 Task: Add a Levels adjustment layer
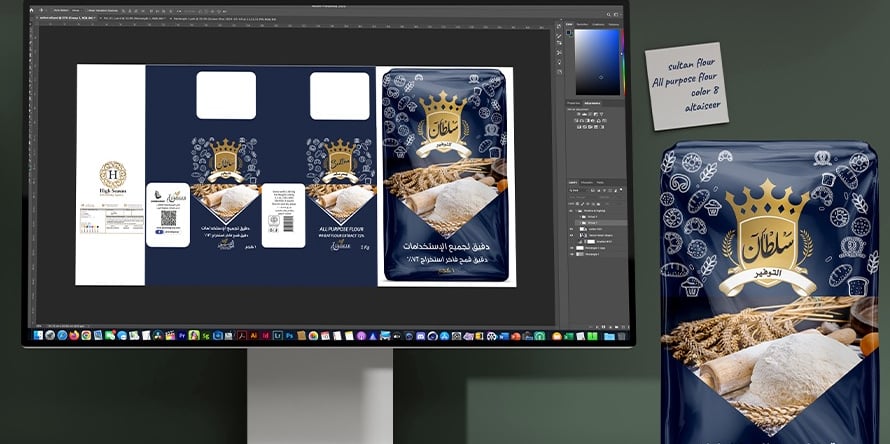pos(585,114)
